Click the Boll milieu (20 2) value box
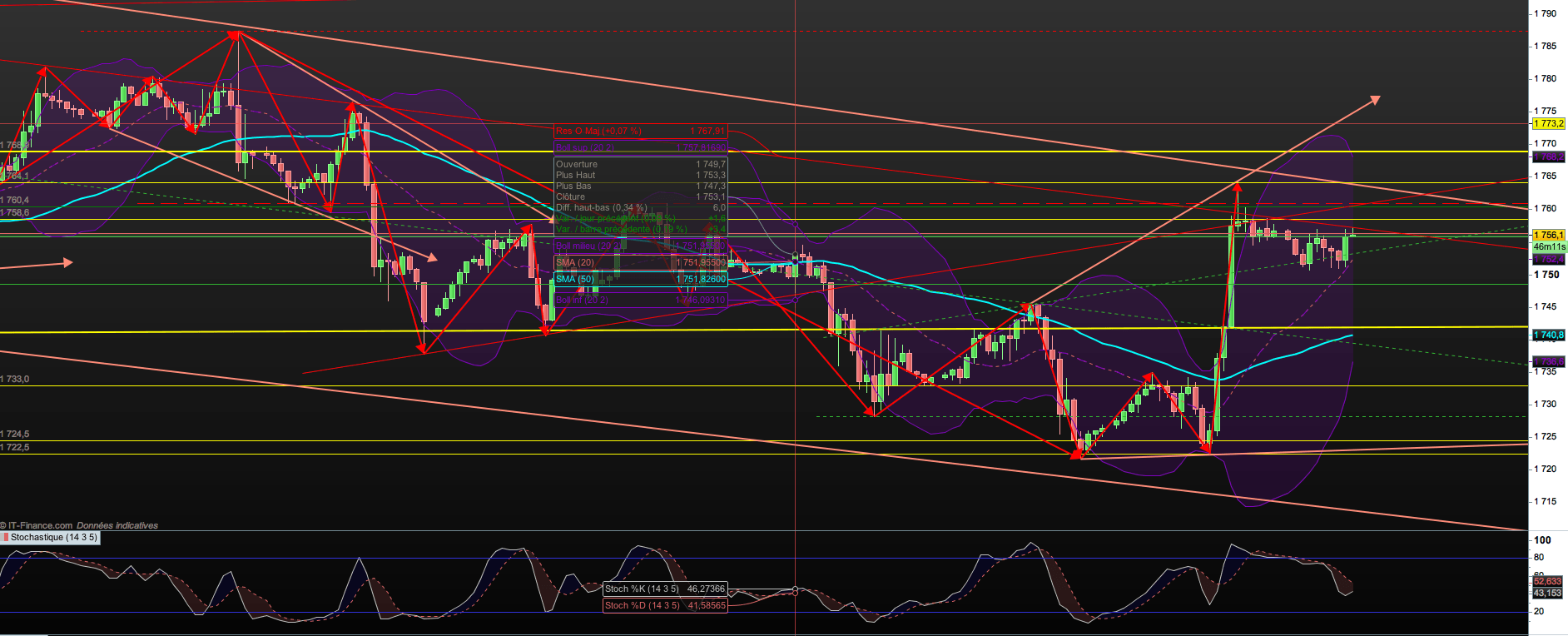The height and width of the screenshot is (636, 1568). [641, 246]
